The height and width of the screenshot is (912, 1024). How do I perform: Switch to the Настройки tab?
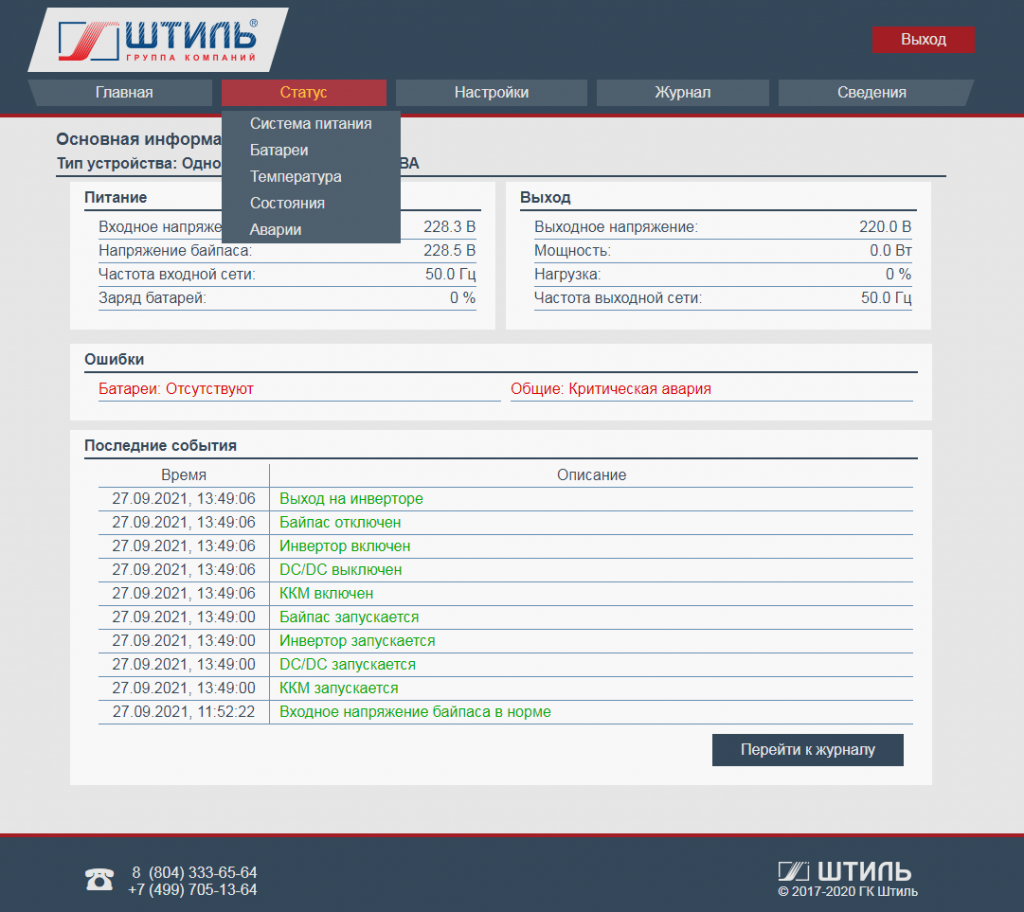click(491, 93)
